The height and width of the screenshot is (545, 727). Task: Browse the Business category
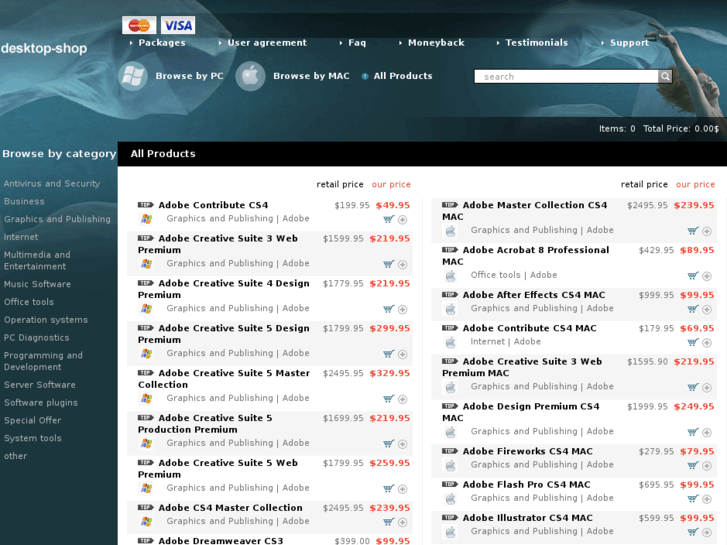point(24,201)
